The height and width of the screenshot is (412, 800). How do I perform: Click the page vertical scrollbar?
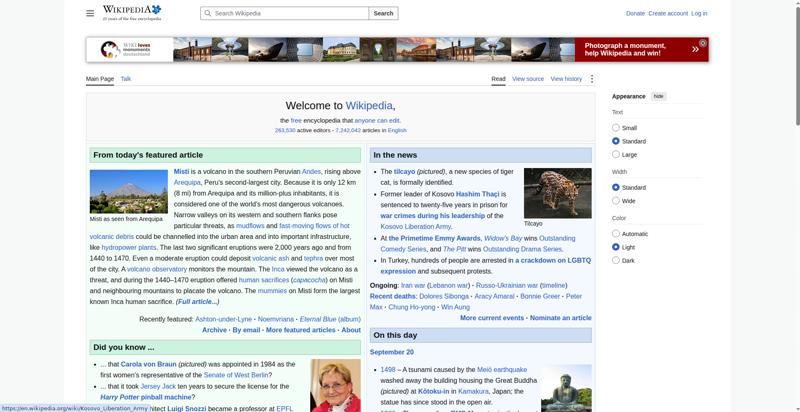tap(797, 64)
